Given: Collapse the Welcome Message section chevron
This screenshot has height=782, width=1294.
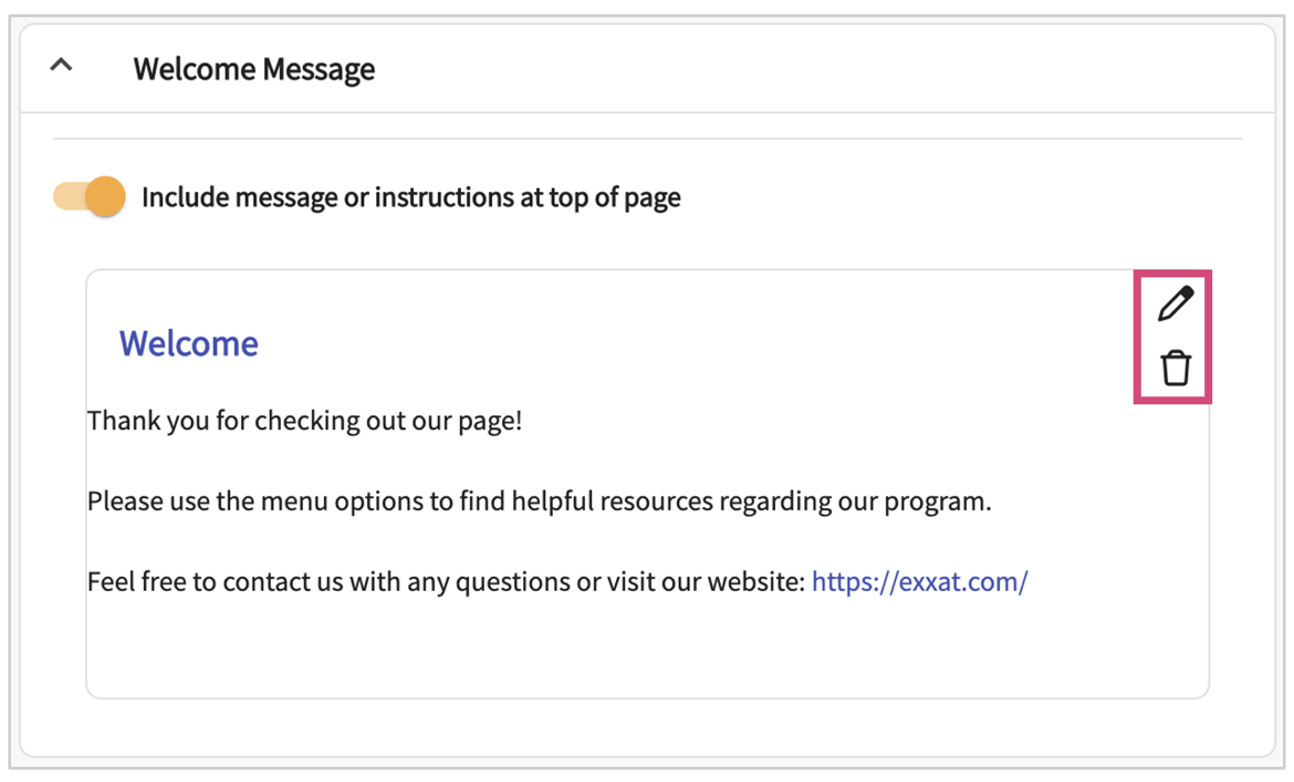Looking at the screenshot, I should 61,67.
